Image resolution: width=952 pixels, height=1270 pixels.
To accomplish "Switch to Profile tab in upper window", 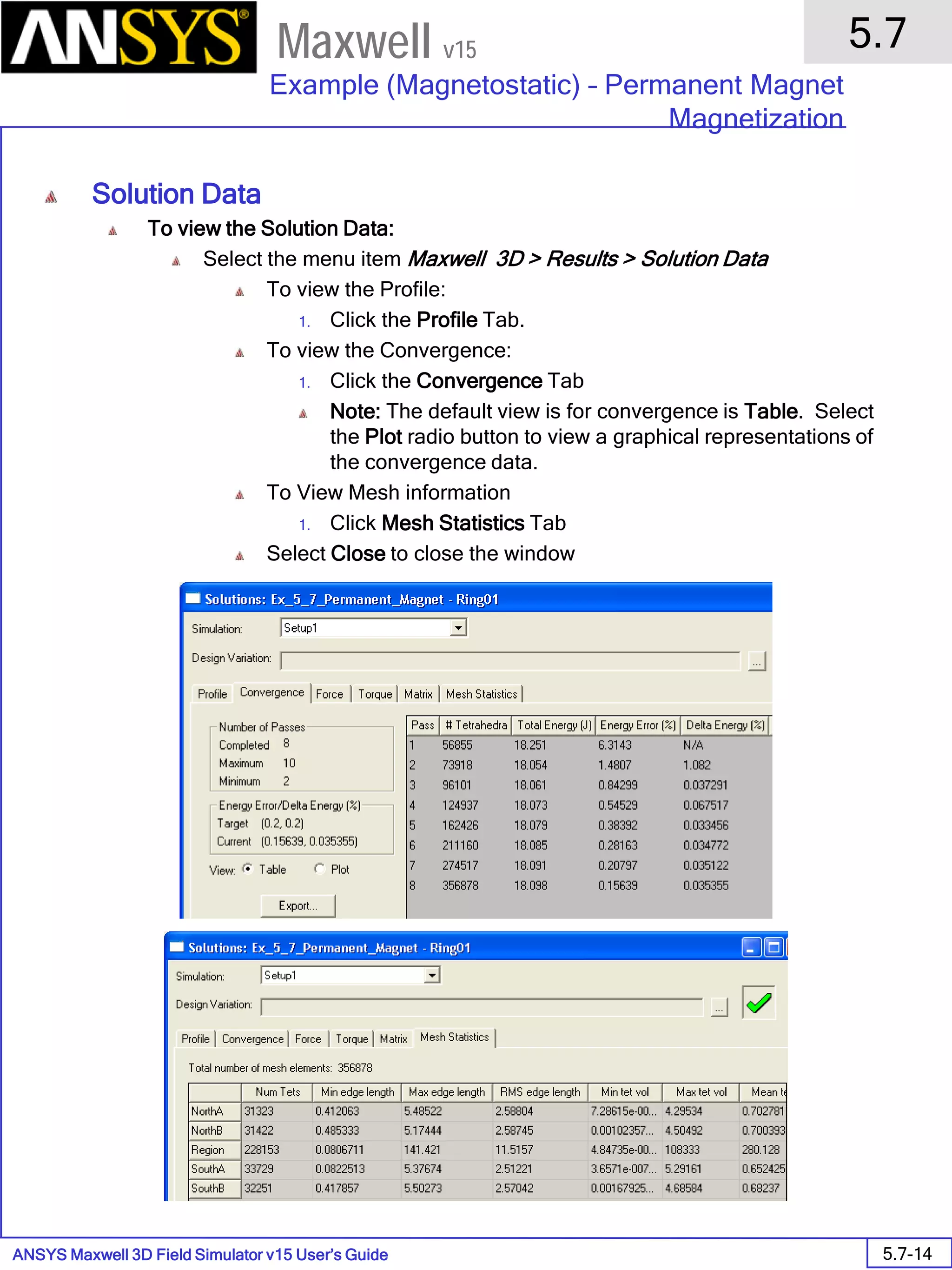I will click(x=212, y=694).
